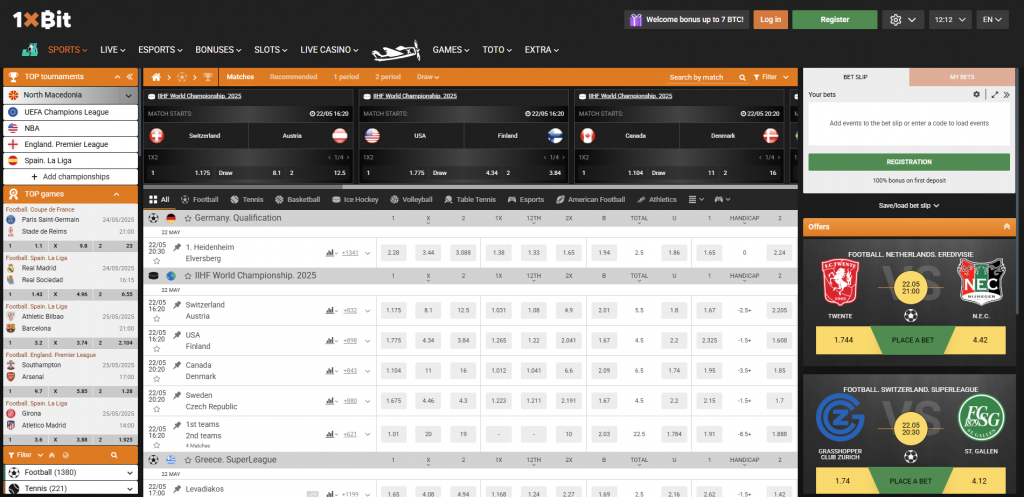
Task: Click the Search by match field
Action: click(695, 77)
